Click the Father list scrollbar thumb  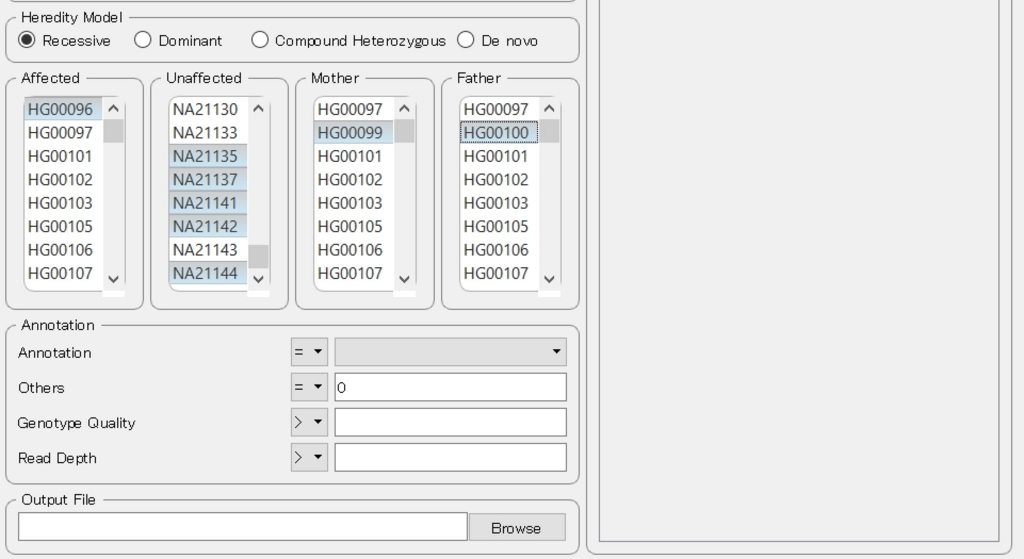(x=549, y=131)
